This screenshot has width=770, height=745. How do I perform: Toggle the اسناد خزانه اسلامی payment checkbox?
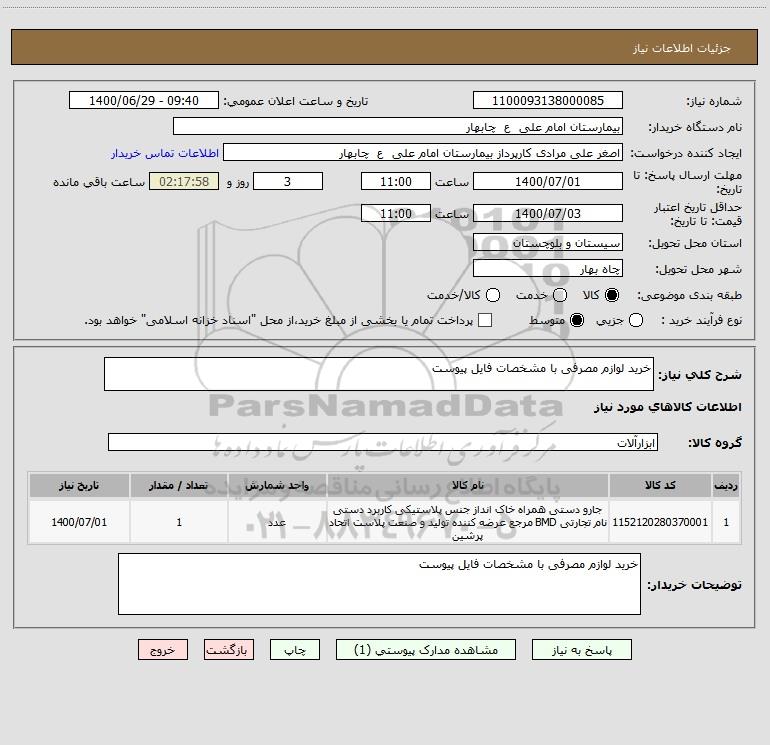(485, 320)
